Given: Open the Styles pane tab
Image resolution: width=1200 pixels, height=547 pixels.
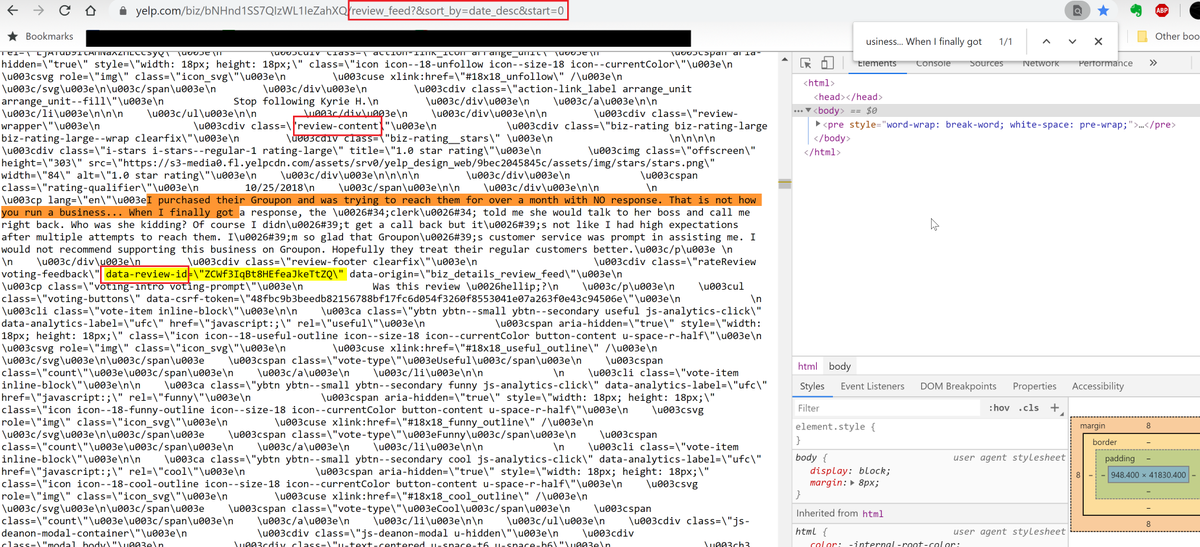Looking at the screenshot, I should pyautogui.click(x=812, y=386).
